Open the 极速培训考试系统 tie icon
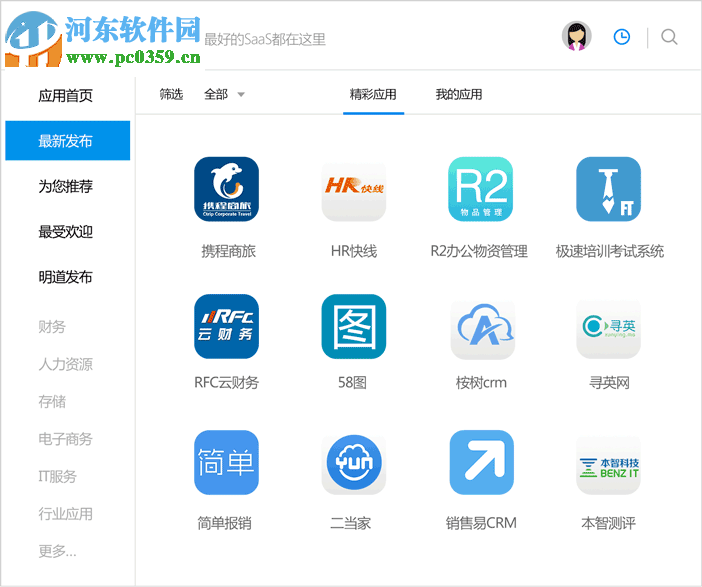 coord(608,189)
